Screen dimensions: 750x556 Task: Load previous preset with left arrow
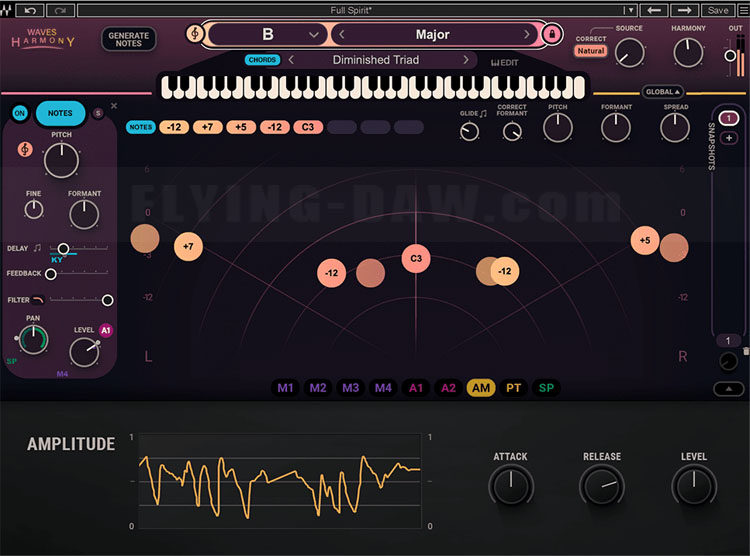pos(654,10)
